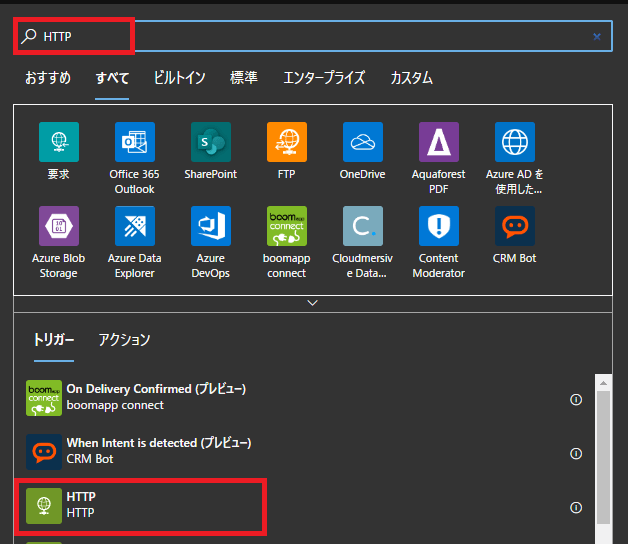Open the 標準 tab

[244, 78]
